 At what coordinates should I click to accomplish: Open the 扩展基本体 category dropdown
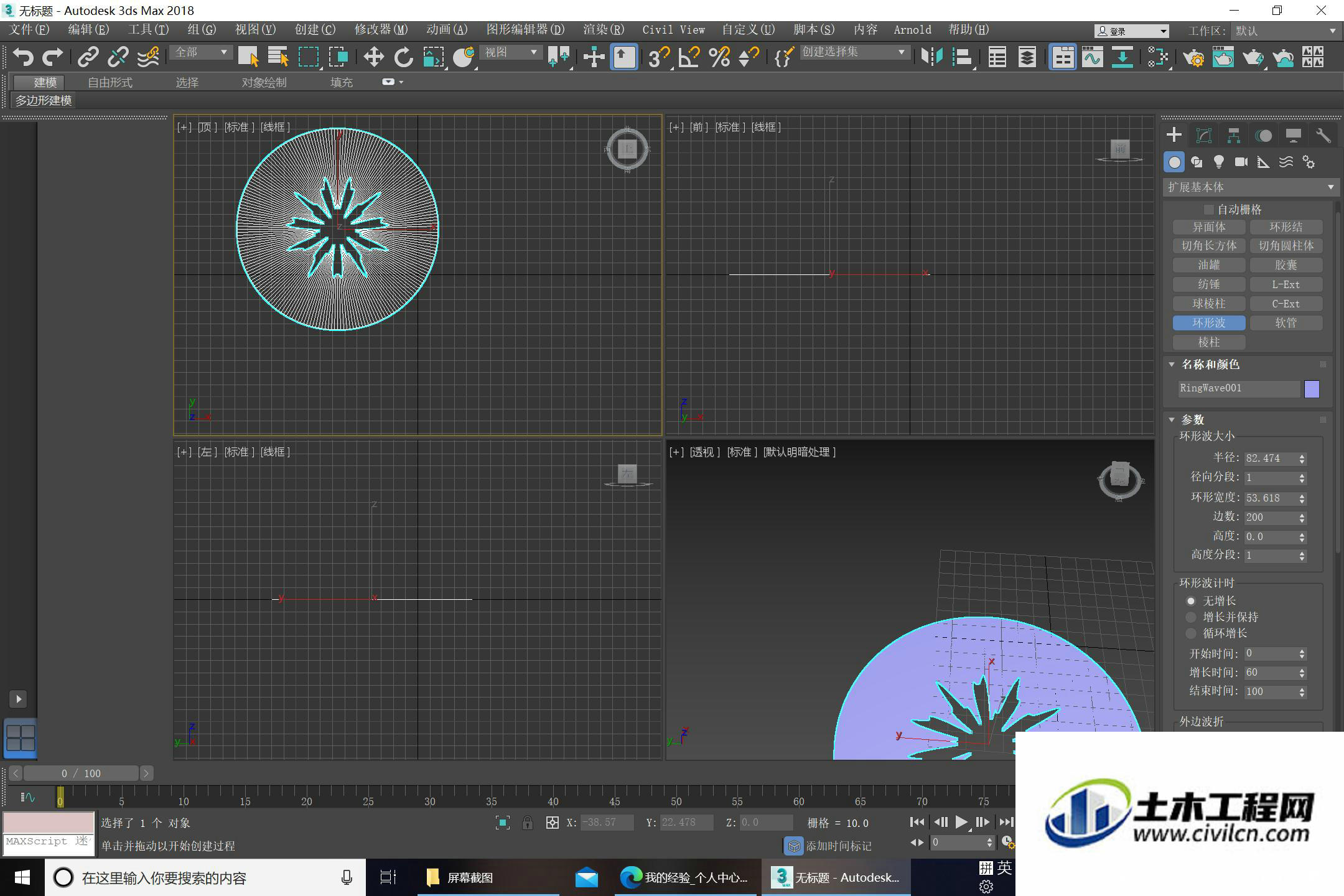click(1250, 187)
